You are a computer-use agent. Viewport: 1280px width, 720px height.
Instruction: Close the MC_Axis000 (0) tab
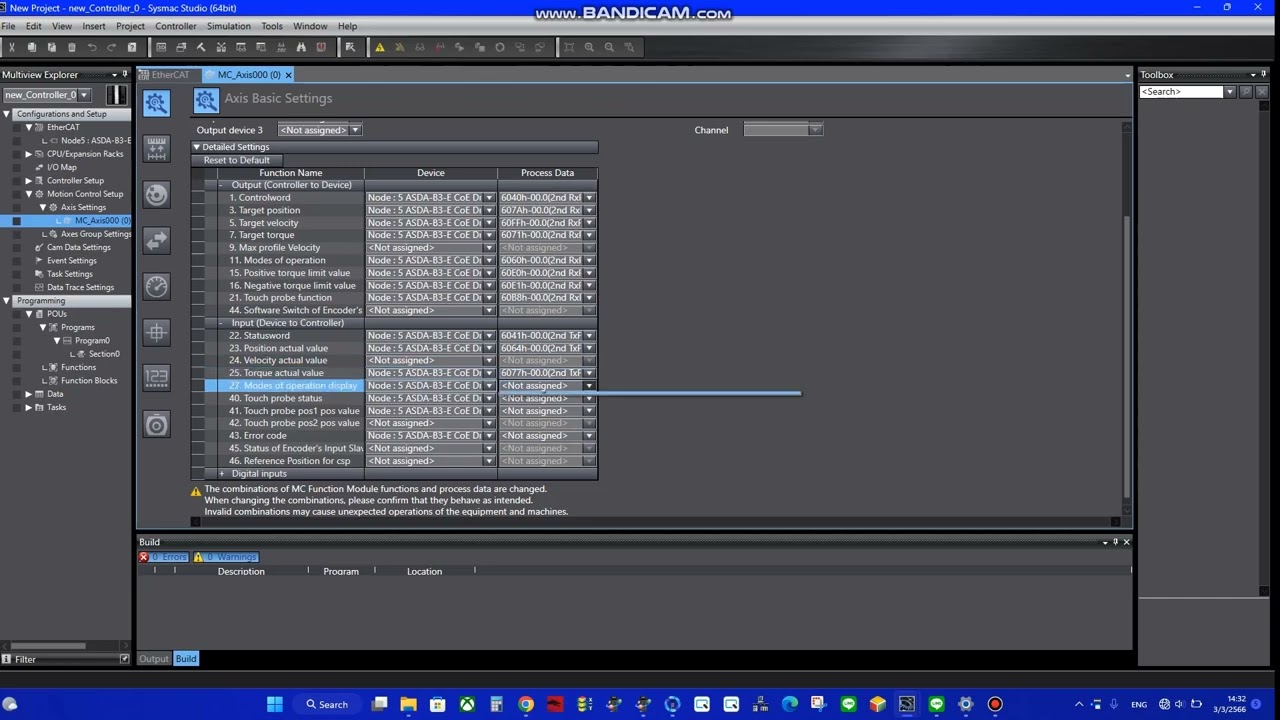(288, 75)
